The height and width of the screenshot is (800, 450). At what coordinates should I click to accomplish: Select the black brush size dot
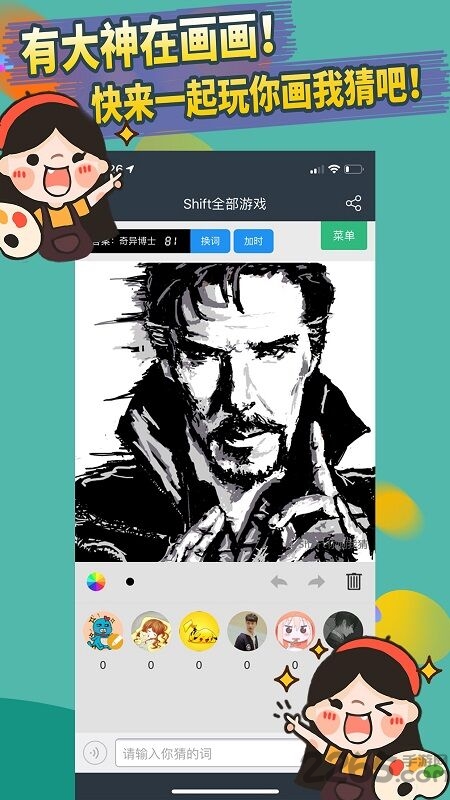[x=130, y=582]
